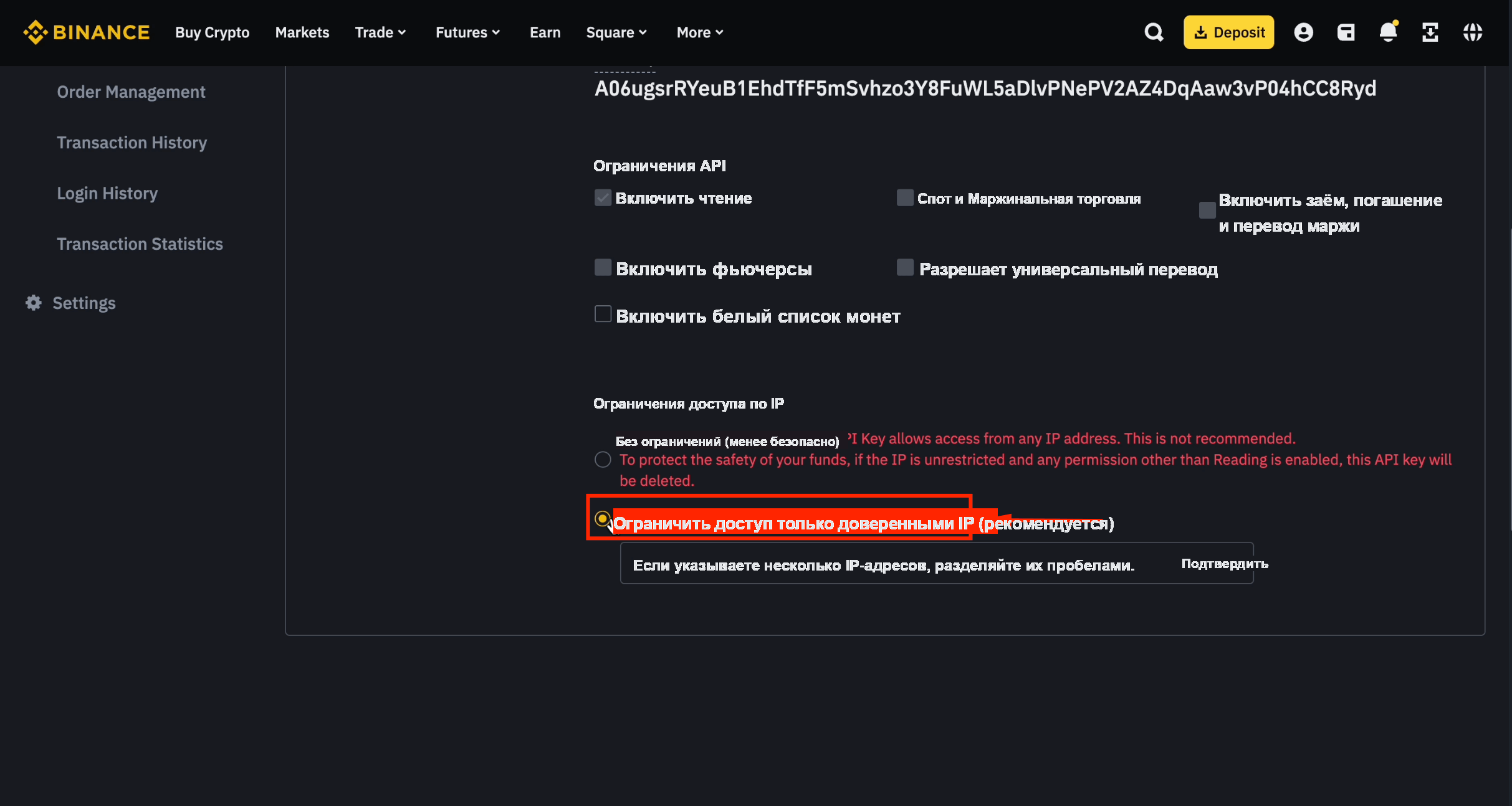Image resolution: width=1512 pixels, height=806 pixels.
Task: Click the Ограничения доступа по IP heading
Action: click(688, 404)
